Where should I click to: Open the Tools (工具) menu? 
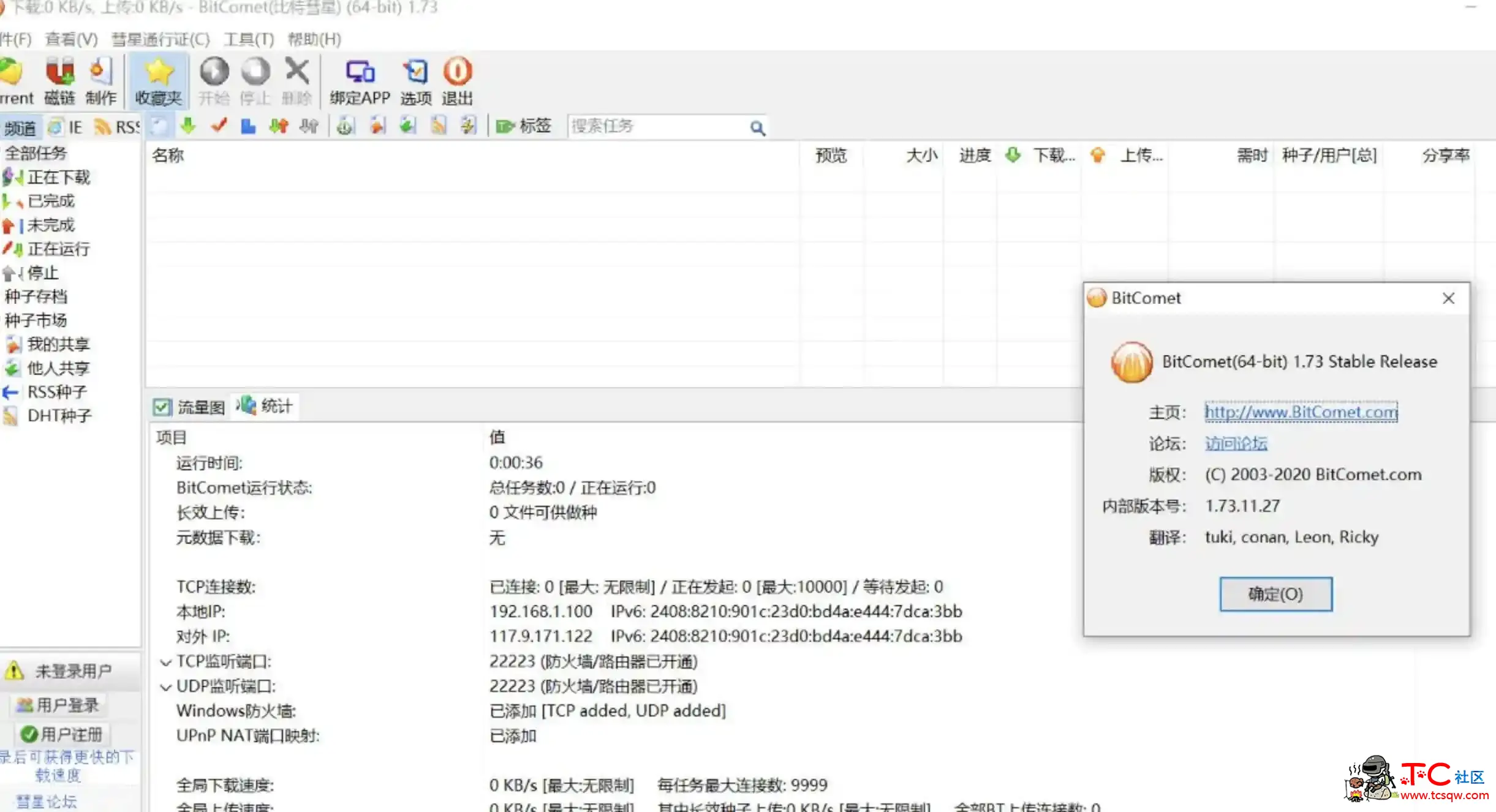(249, 39)
